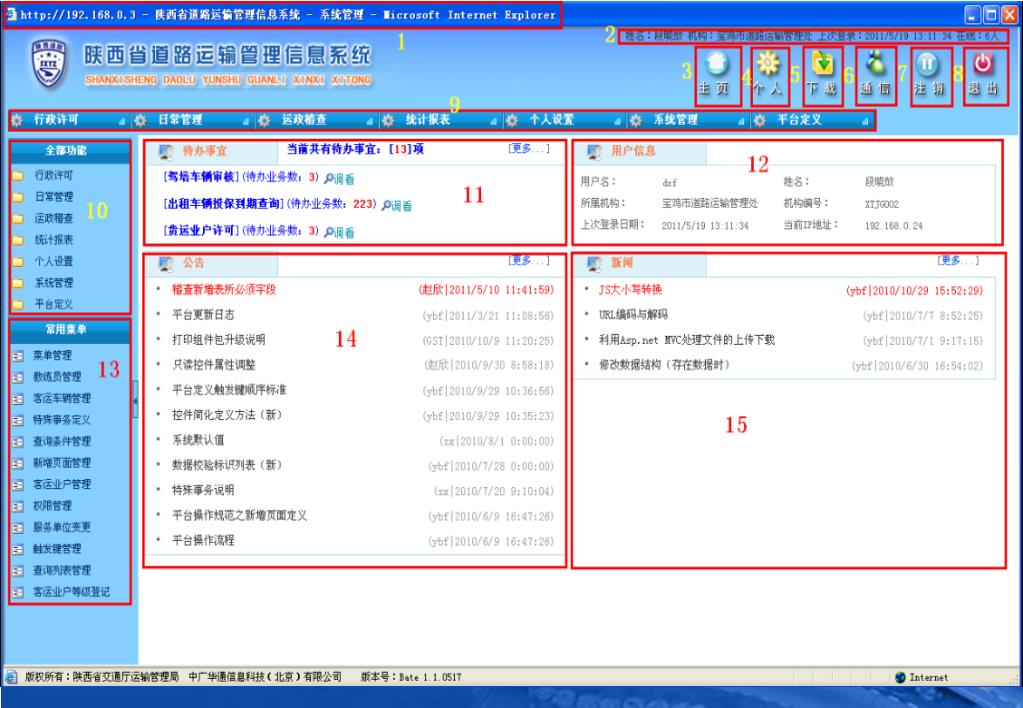Image resolution: width=1023 pixels, height=708 pixels.
Task: Open the 行政许可 top menu
Action: point(56,120)
